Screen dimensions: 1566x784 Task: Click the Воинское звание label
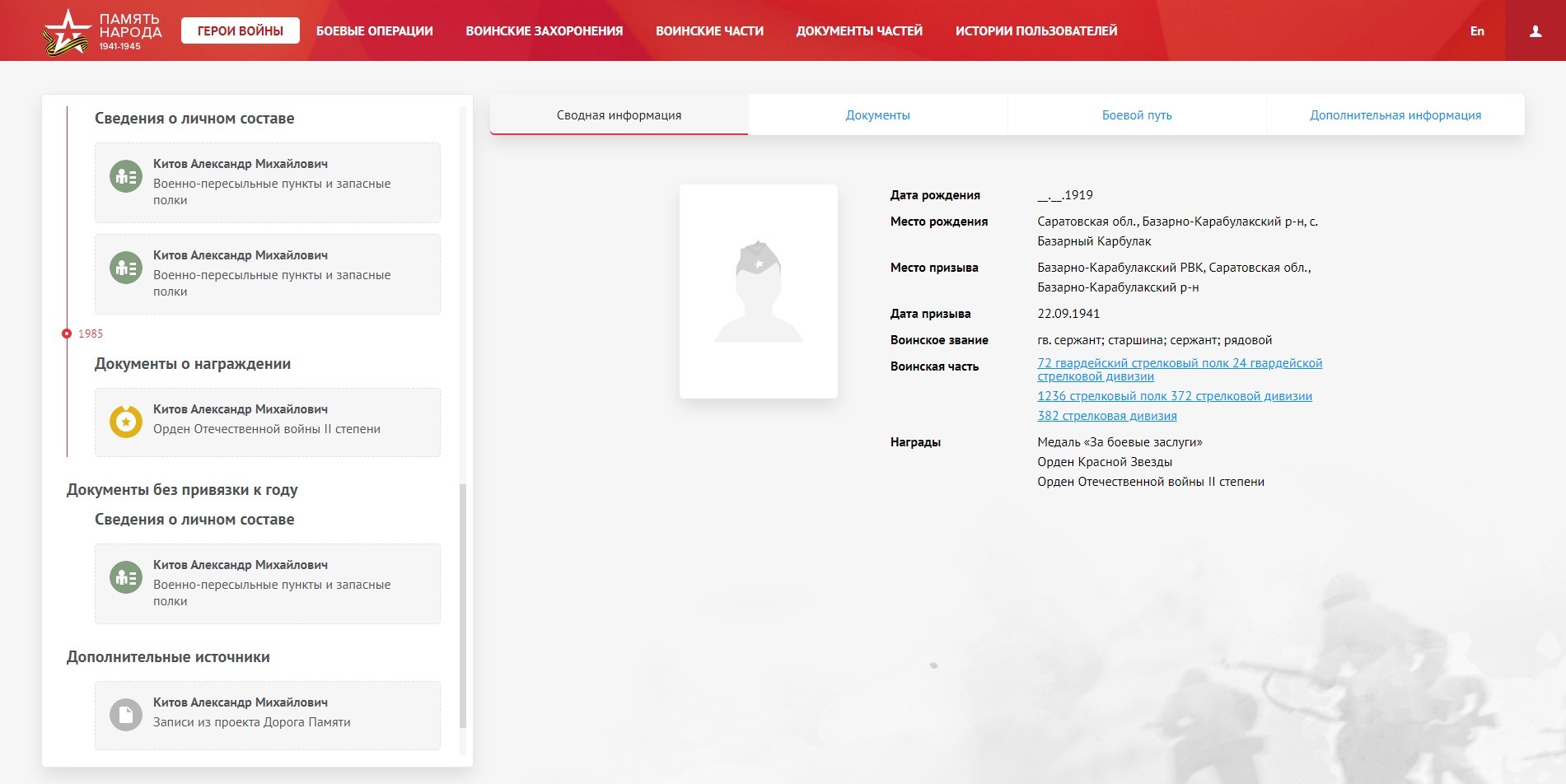tap(939, 340)
